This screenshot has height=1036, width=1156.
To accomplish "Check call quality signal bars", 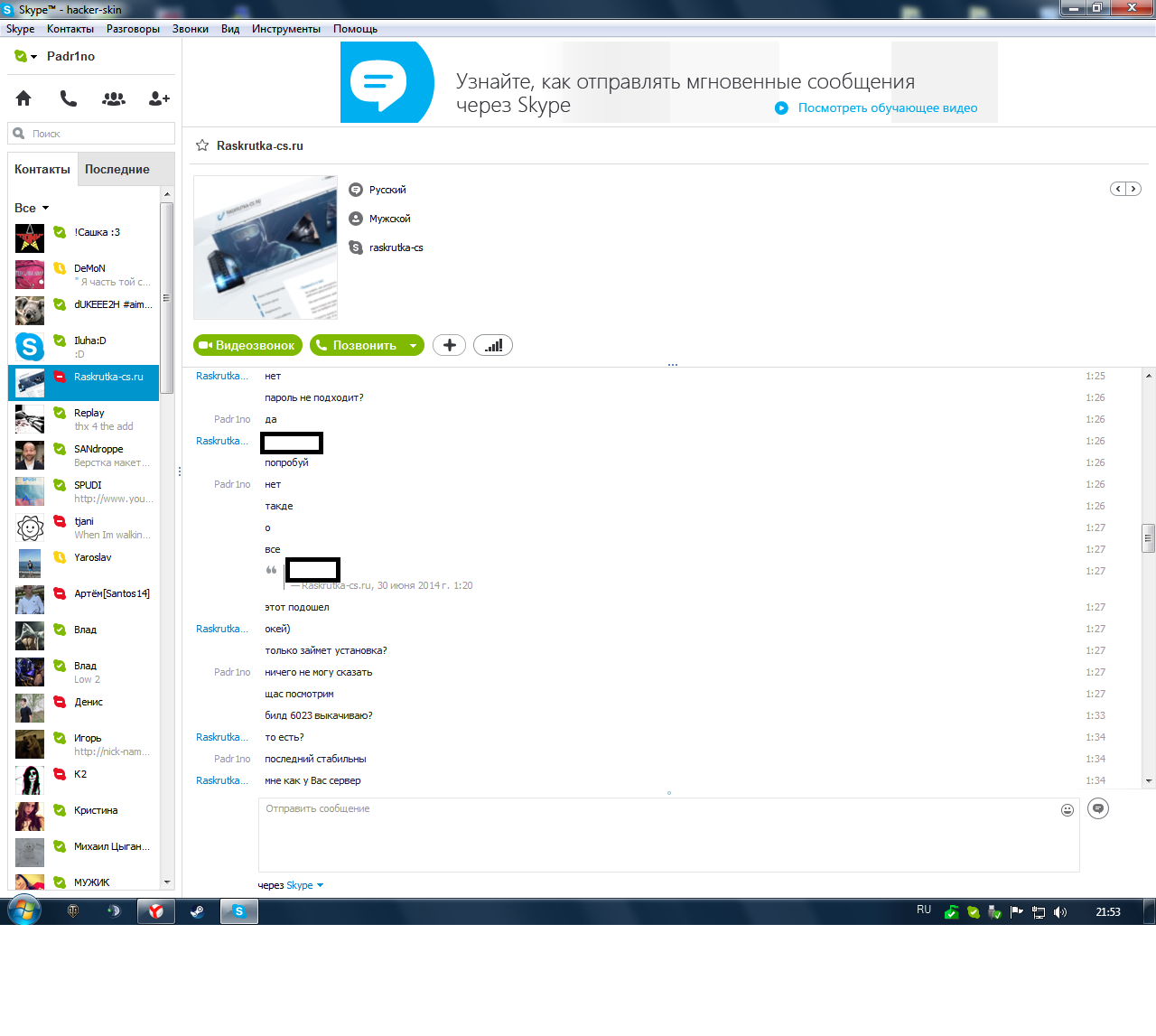I will tap(493, 345).
